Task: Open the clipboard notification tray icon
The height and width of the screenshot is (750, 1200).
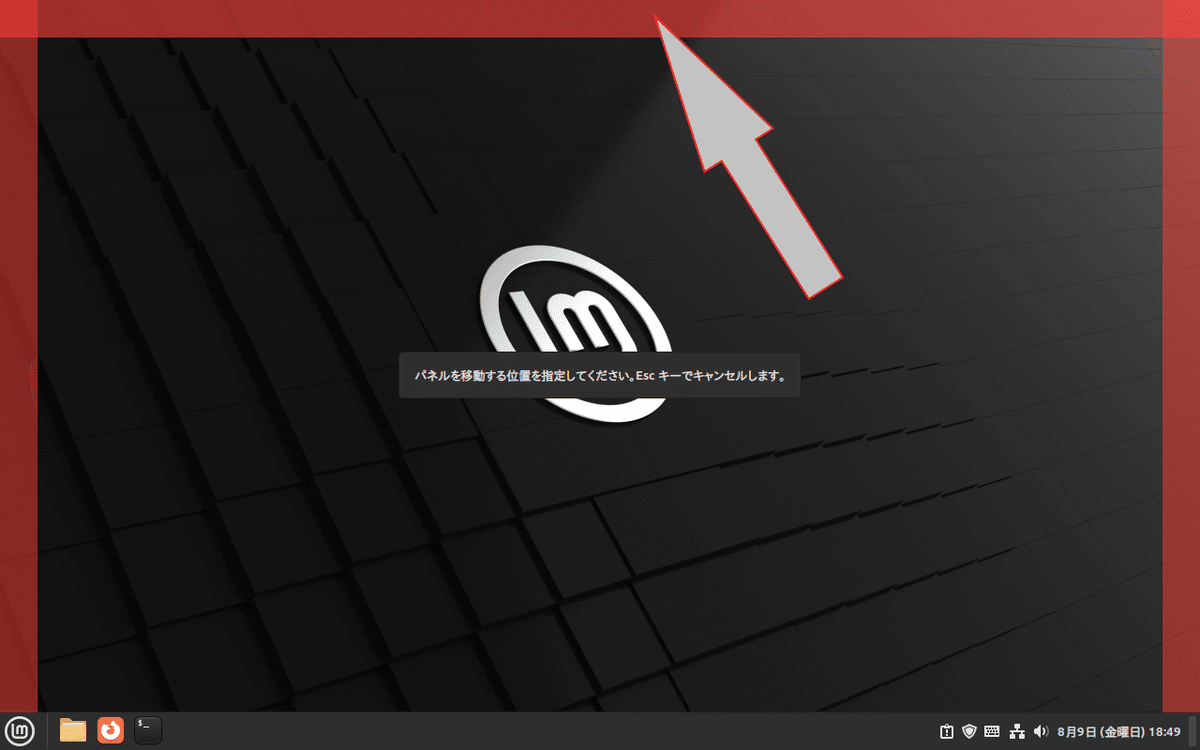Action: coord(946,731)
